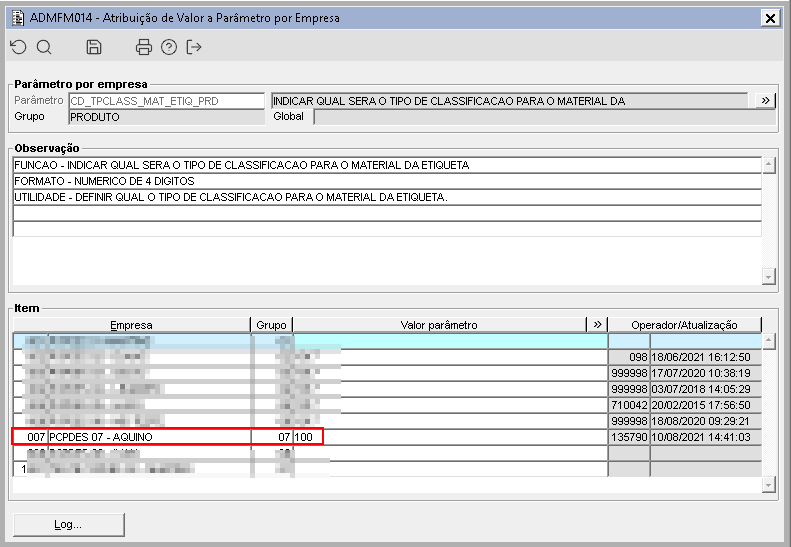Click timestamp 03/07/2018 14:05:29

[706, 389]
